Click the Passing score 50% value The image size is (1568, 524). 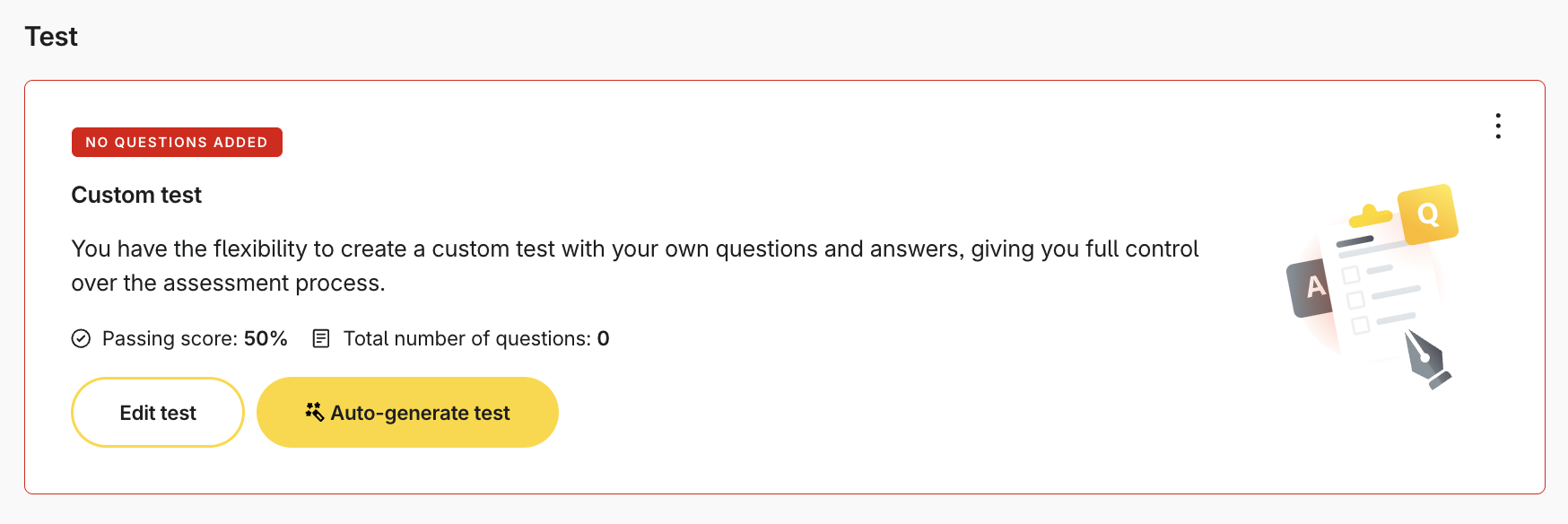[x=266, y=338]
